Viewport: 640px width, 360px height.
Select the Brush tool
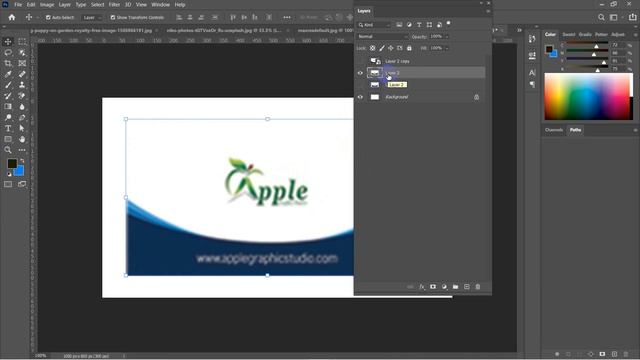coord(8,85)
